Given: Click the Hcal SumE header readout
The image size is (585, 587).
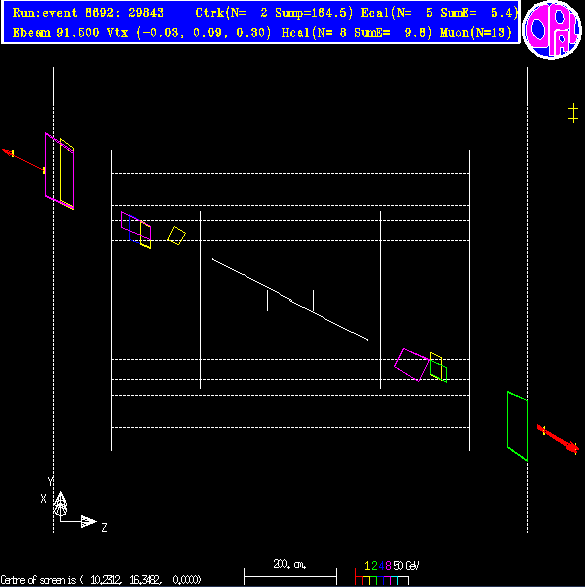Looking at the screenshot, I should pyautogui.click(x=357, y=33).
